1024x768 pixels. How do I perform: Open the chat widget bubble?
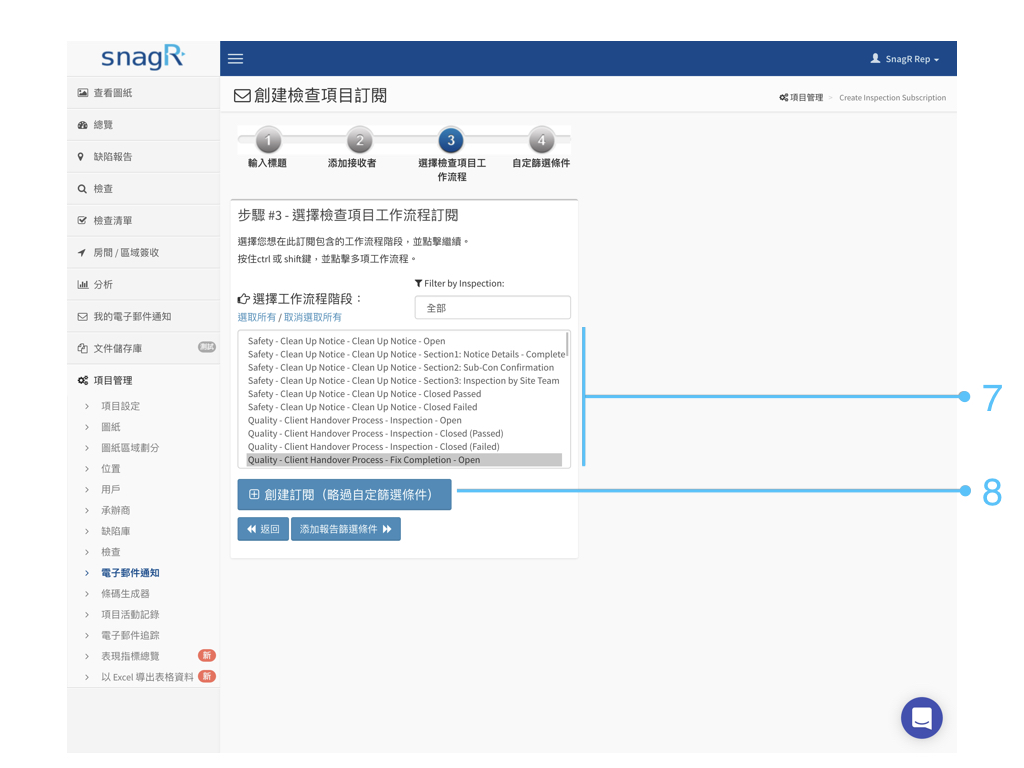pyautogui.click(x=921, y=718)
